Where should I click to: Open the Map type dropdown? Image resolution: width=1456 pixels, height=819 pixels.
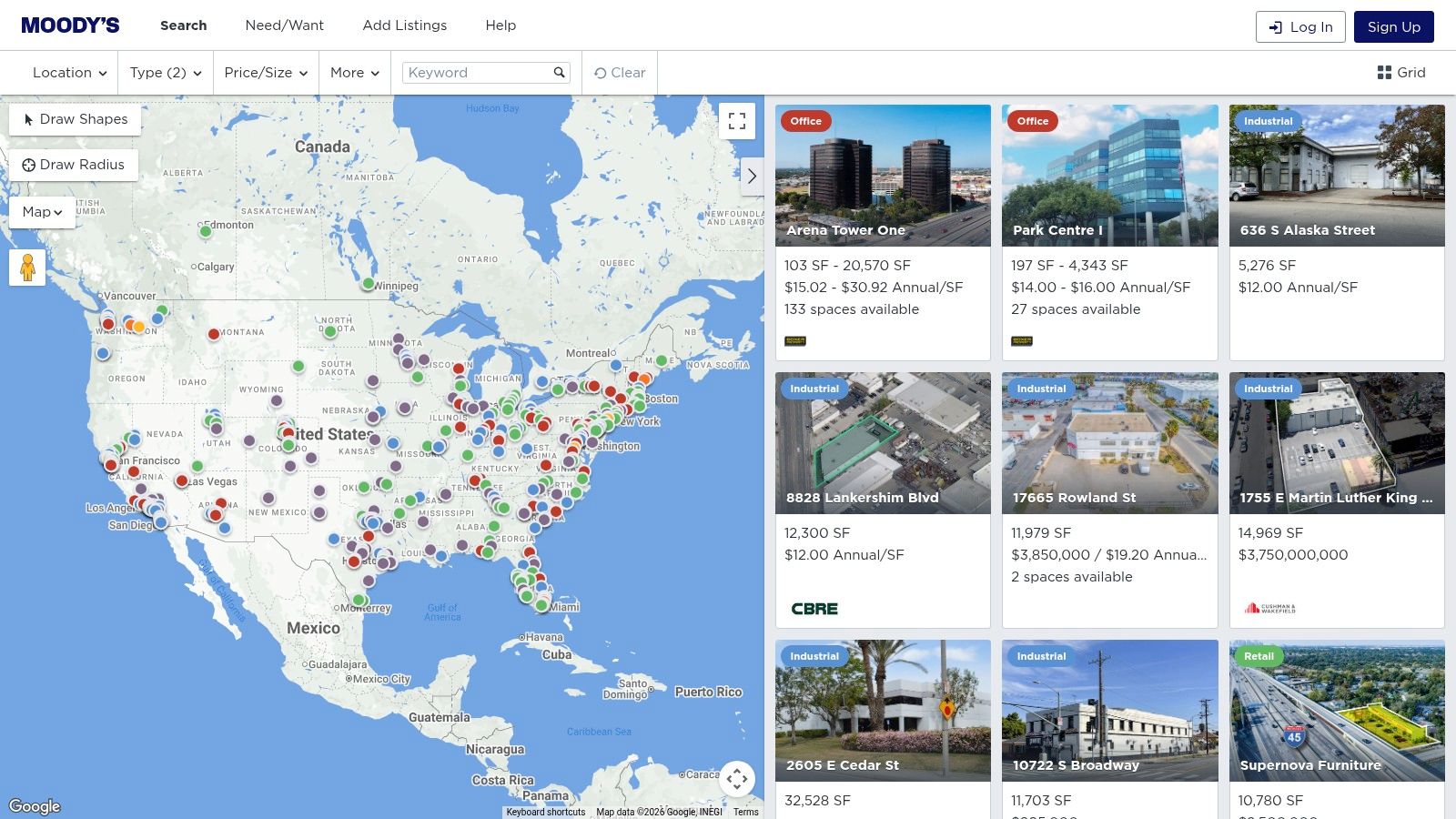[x=42, y=212]
